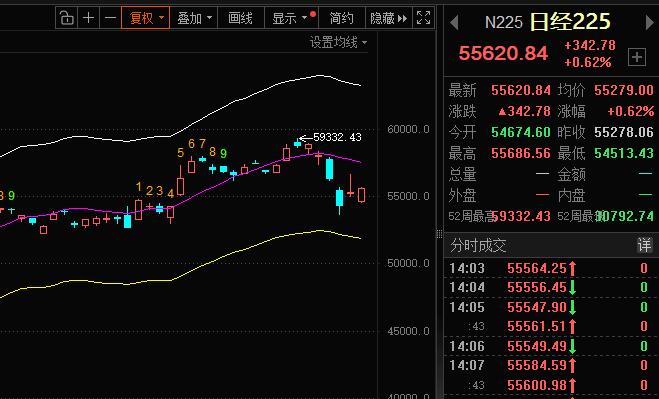Click the 最高 value 55686.56

click(x=521, y=153)
